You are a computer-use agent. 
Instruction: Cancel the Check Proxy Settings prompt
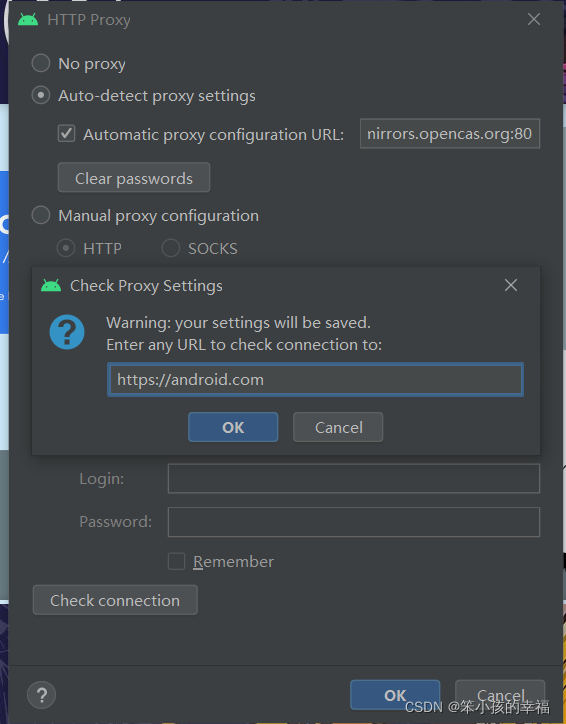tap(338, 427)
